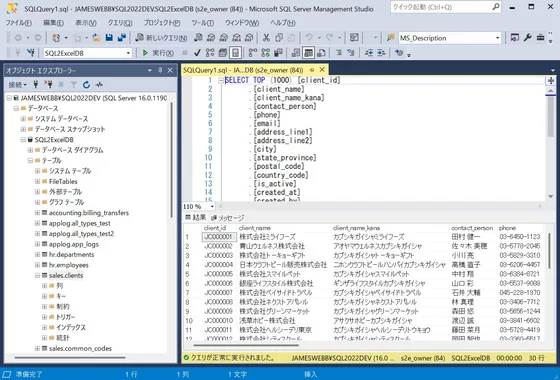Screen dimensions: 560x380
Task: Toggle auto-hide pin on Object Explorer
Action: (160, 70)
